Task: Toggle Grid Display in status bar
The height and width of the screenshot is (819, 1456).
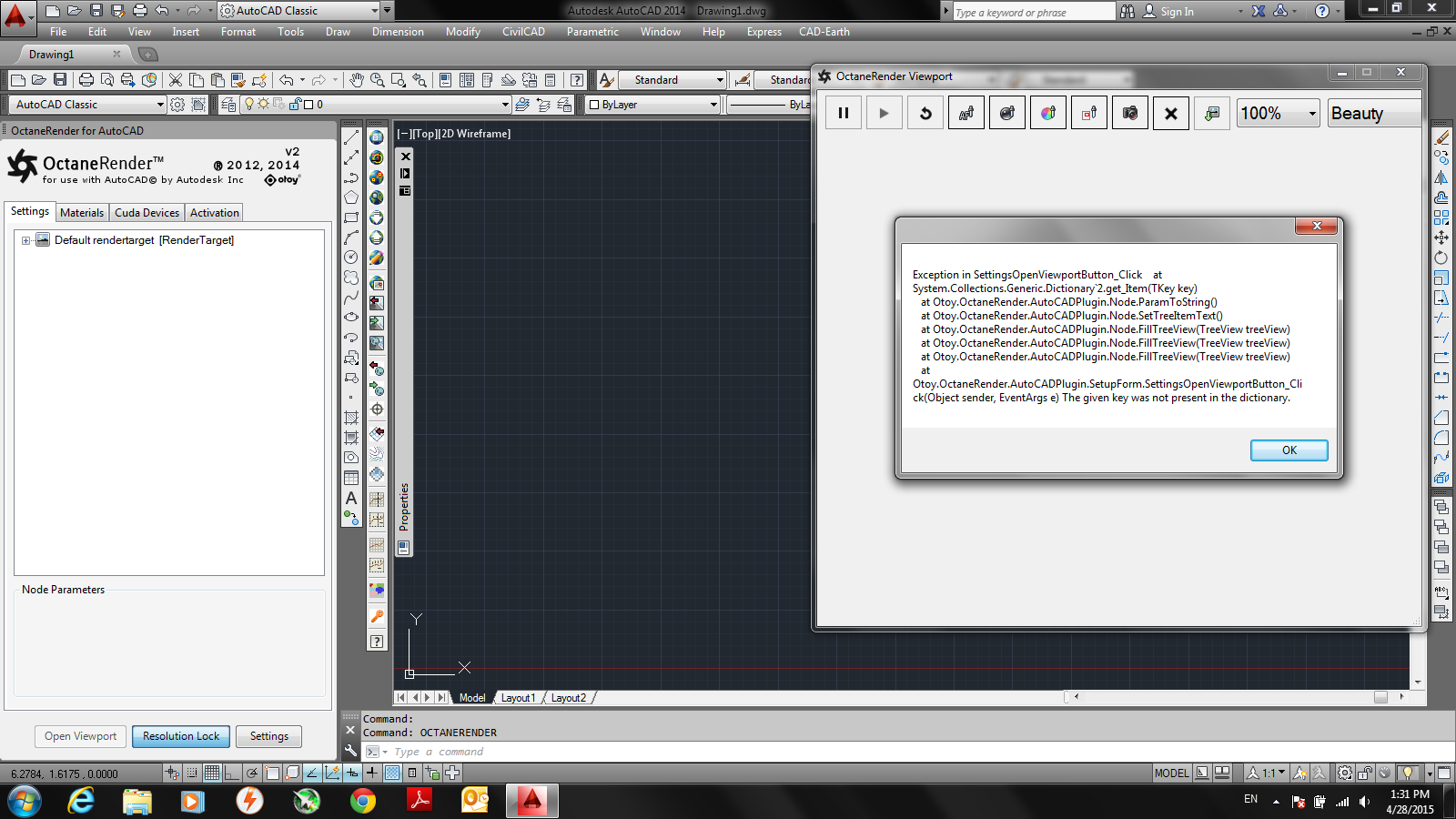Action: coord(212,773)
